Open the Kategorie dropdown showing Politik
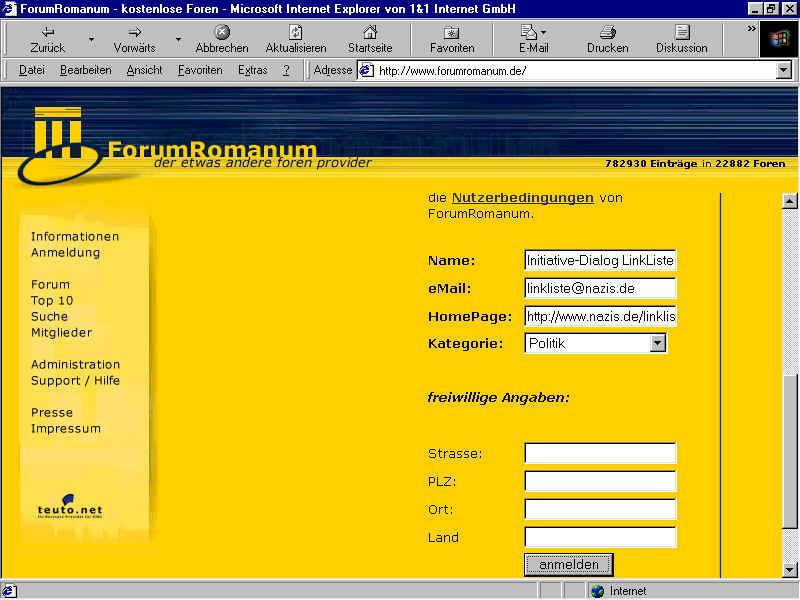This screenshot has height=600, width=800. (595, 343)
